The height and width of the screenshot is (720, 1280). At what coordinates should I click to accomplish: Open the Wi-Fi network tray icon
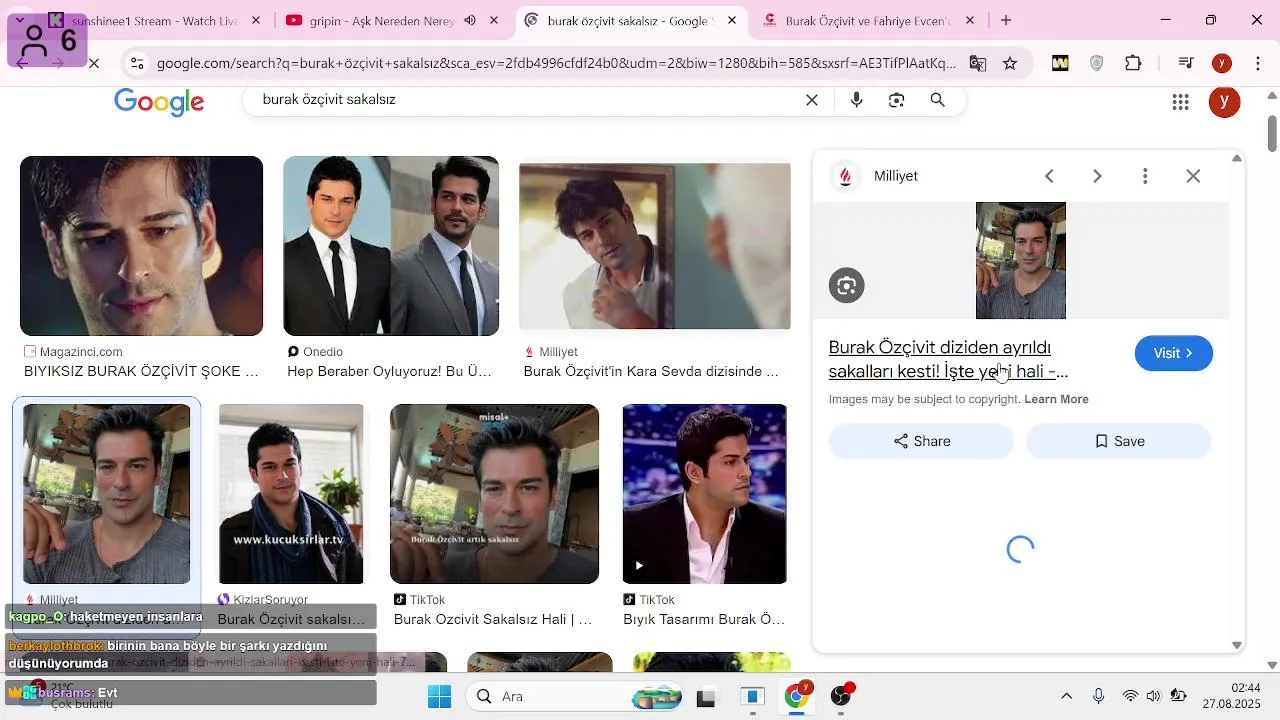pos(1130,697)
